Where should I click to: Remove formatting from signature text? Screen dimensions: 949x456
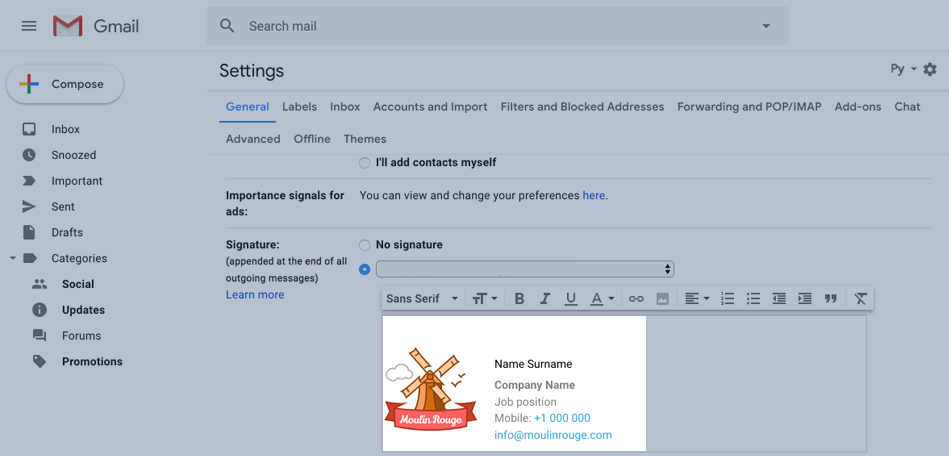(860, 299)
